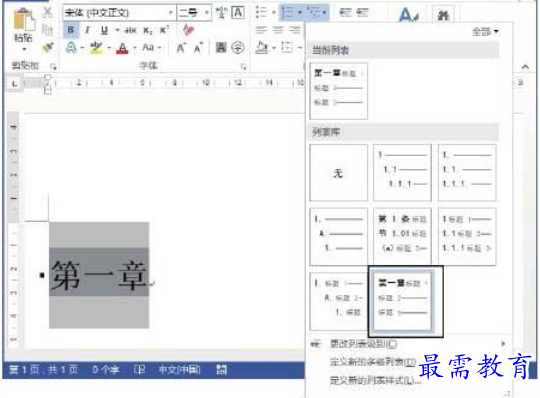The height and width of the screenshot is (398, 540).
Task: Choose 定义新的多级列表 menu entry
Action: (373, 362)
